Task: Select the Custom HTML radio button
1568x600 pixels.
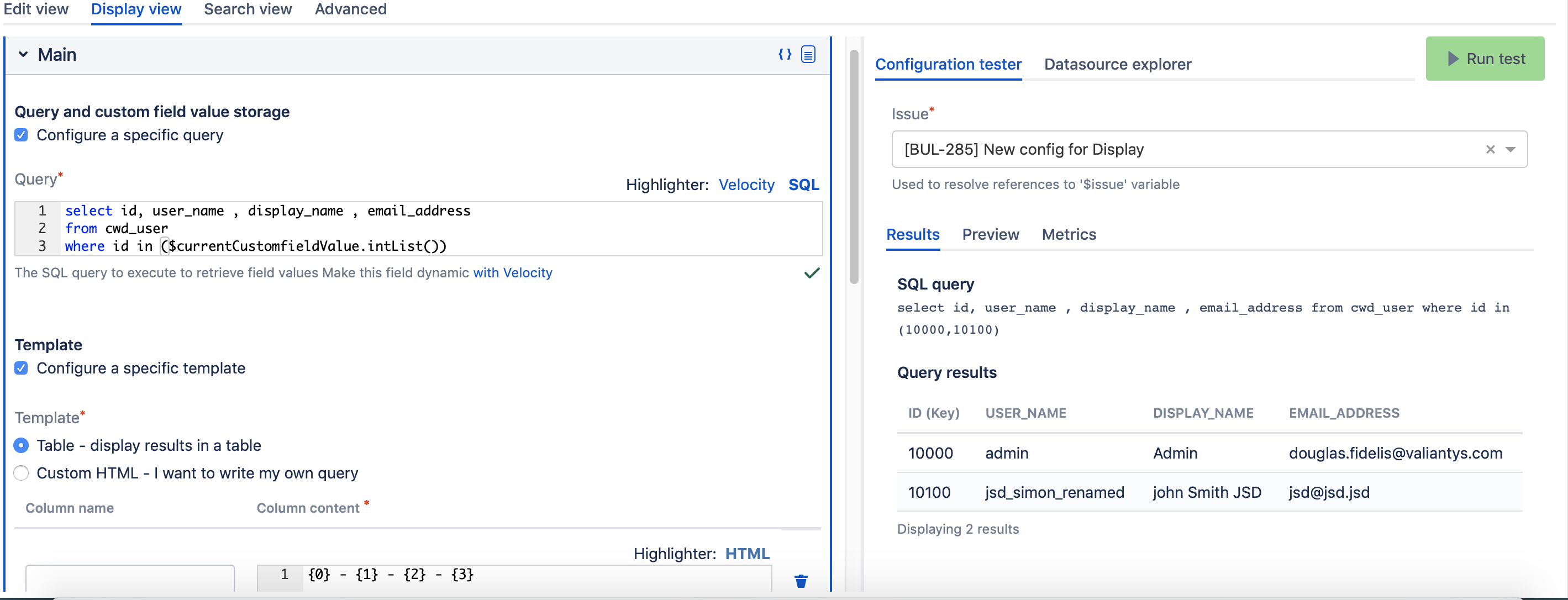Action: point(20,473)
